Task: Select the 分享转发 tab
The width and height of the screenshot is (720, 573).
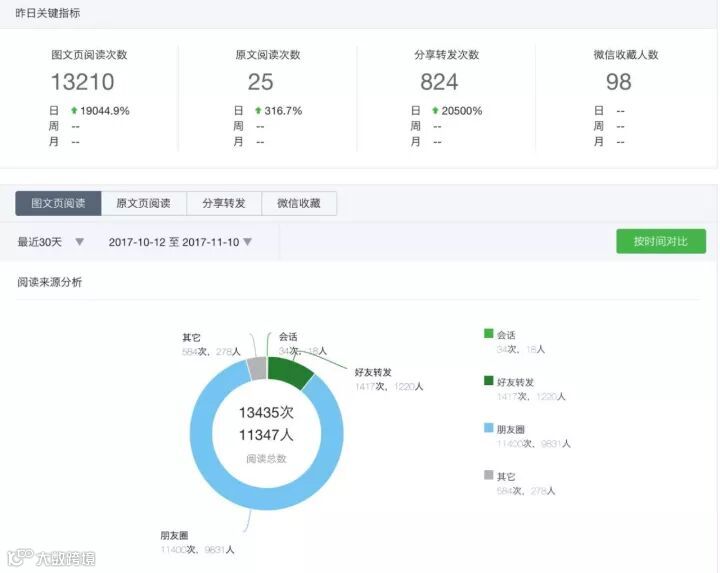Action: click(x=224, y=203)
